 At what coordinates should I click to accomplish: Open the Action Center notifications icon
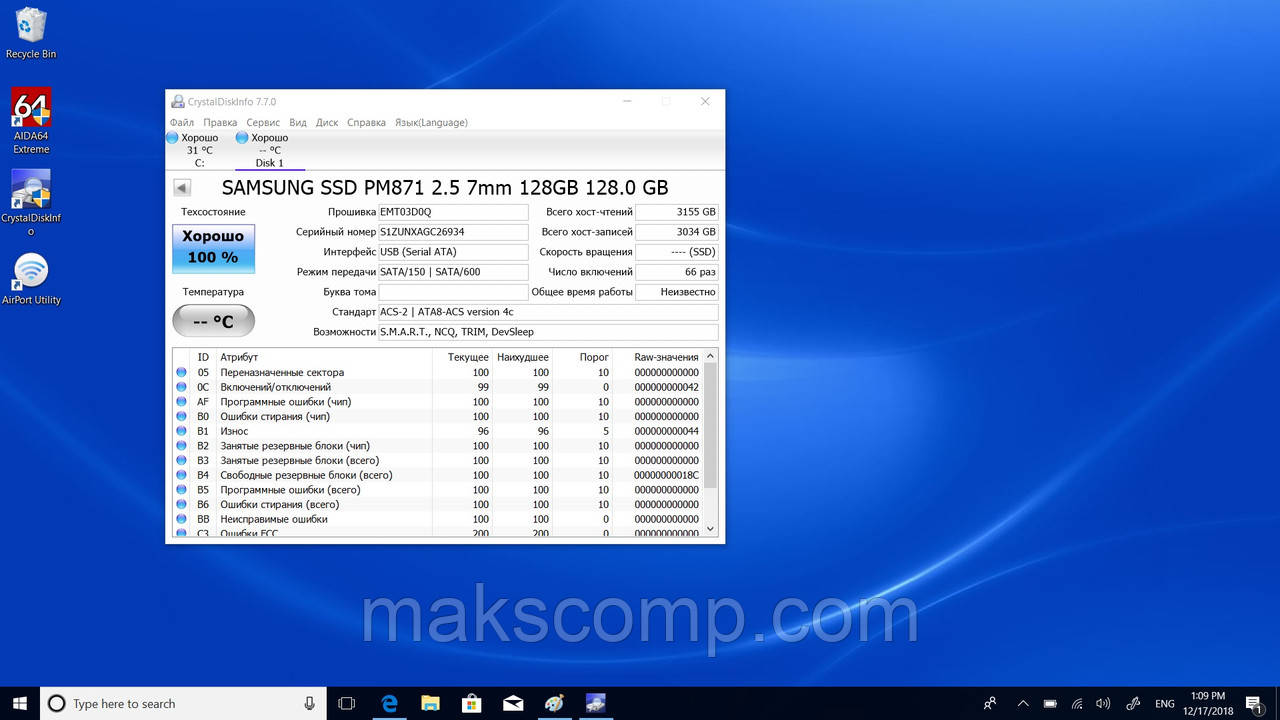(1253, 703)
